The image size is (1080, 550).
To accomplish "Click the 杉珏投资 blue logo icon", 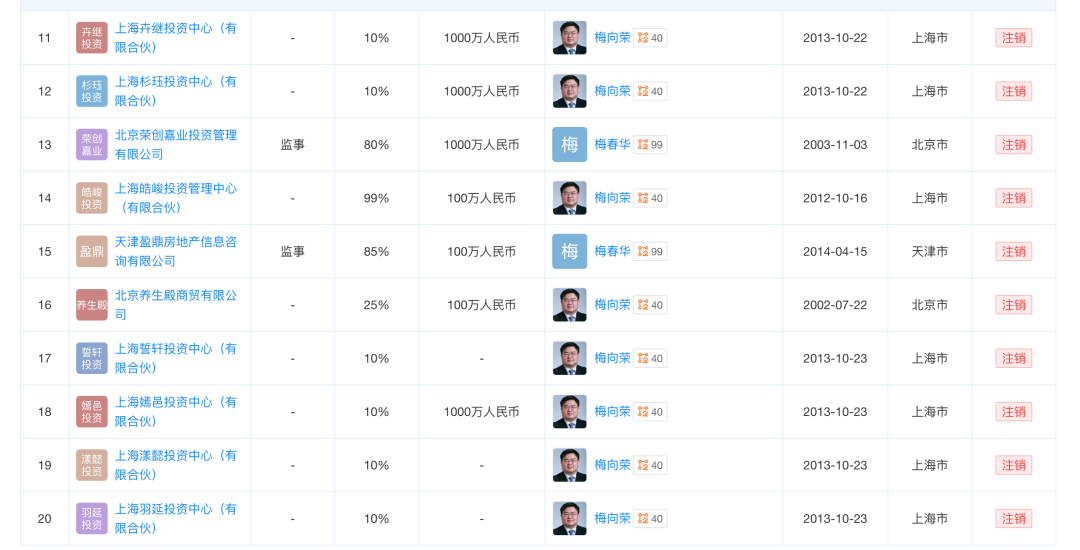I will pyautogui.click(x=92, y=91).
